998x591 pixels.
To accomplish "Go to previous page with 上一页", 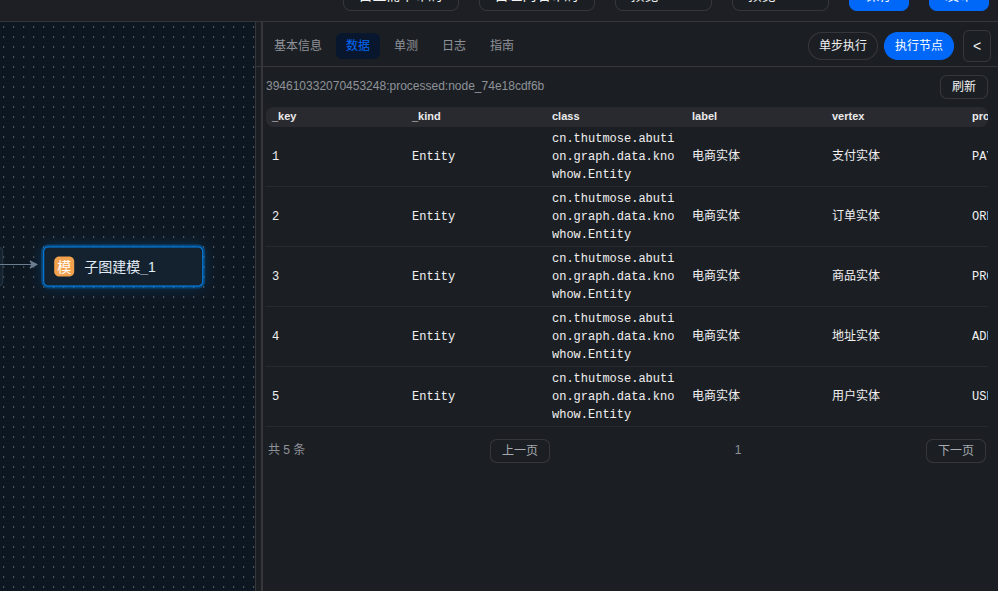I will click(520, 451).
